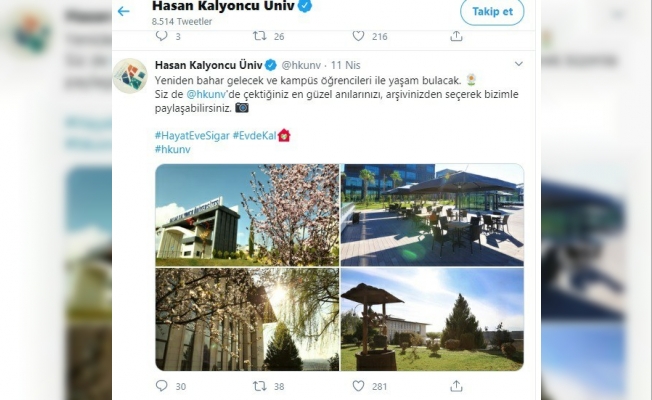Open the 11 Nis tweet timestamp
652x400 pixels.
(346, 65)
